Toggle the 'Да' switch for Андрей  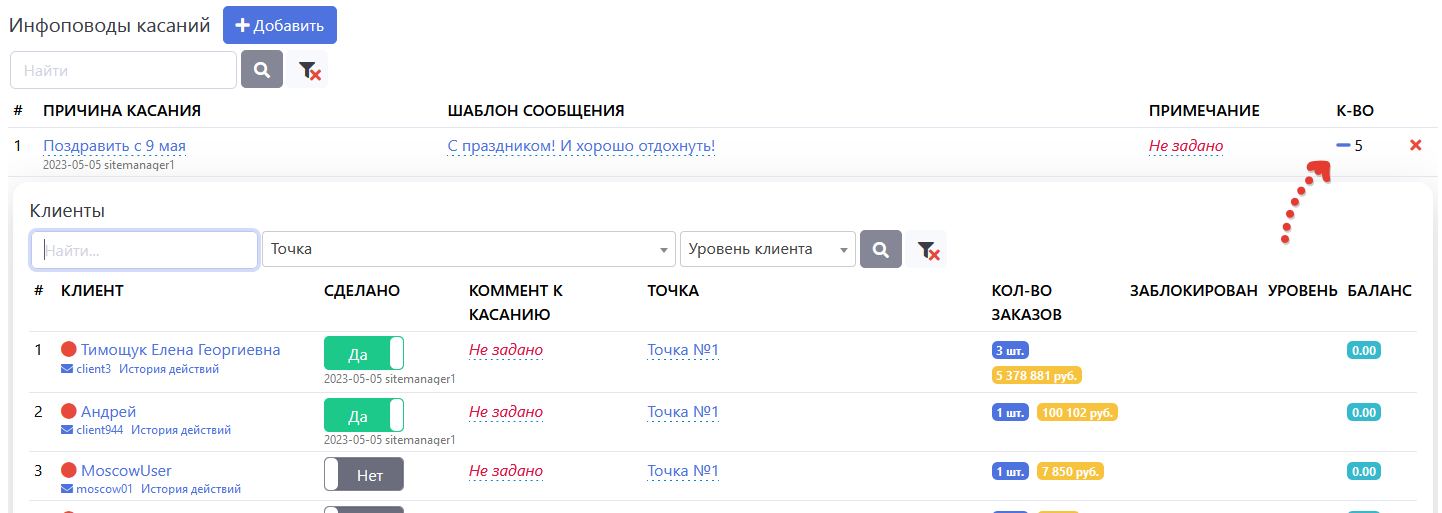[364, 415]
